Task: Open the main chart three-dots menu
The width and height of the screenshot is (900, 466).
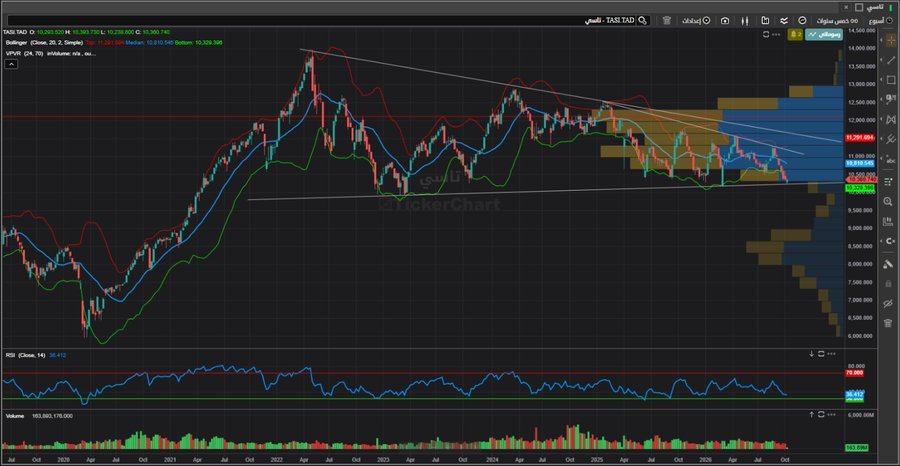Action: pyautogui.click(x=776, y=34)
